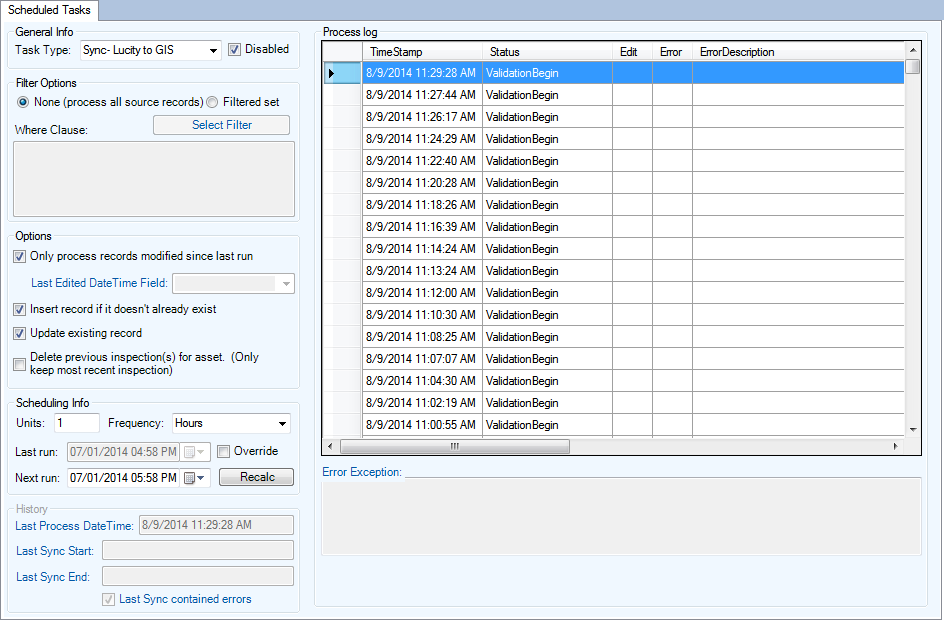Toggle Insert record if it doesn't already exist
944x621 pixels.
[x=19, y=310]
